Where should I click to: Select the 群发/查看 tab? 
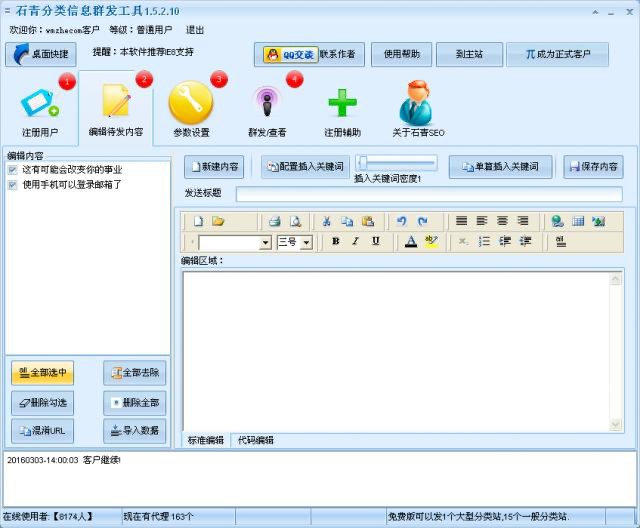[x=267, y=108]
